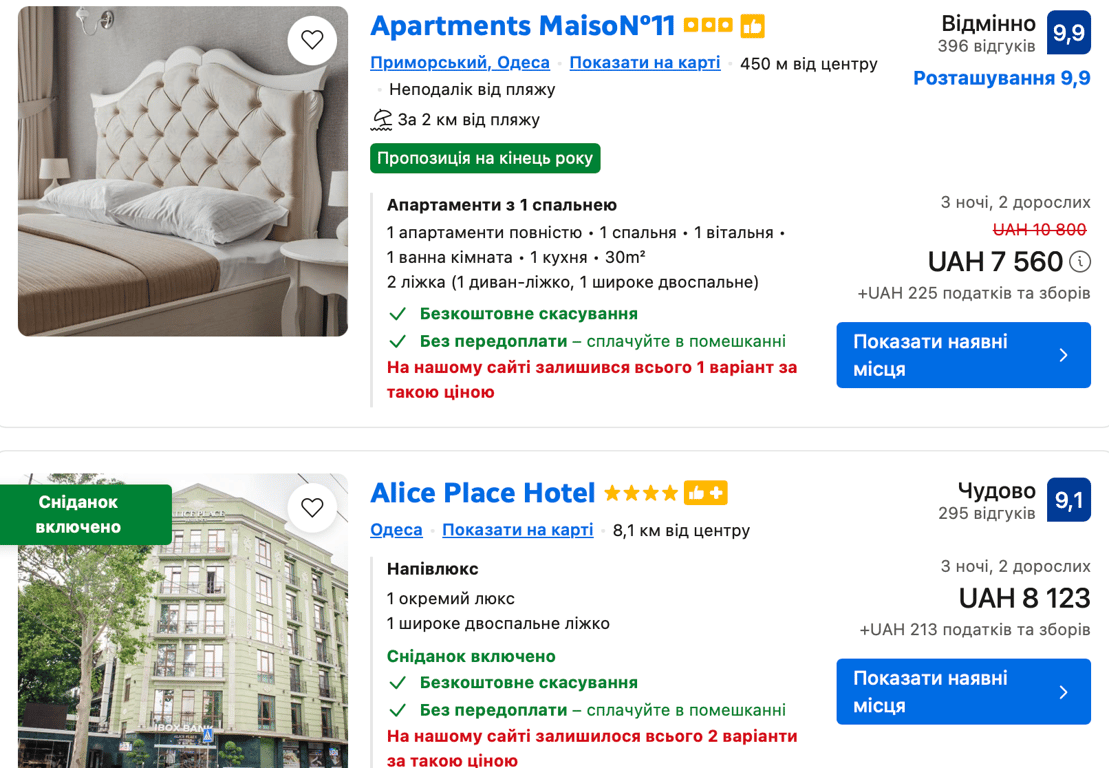Click the four-star rating of Alice Place Hotel
This screenshot has height=768, width=1109.
tap(641, 493)
